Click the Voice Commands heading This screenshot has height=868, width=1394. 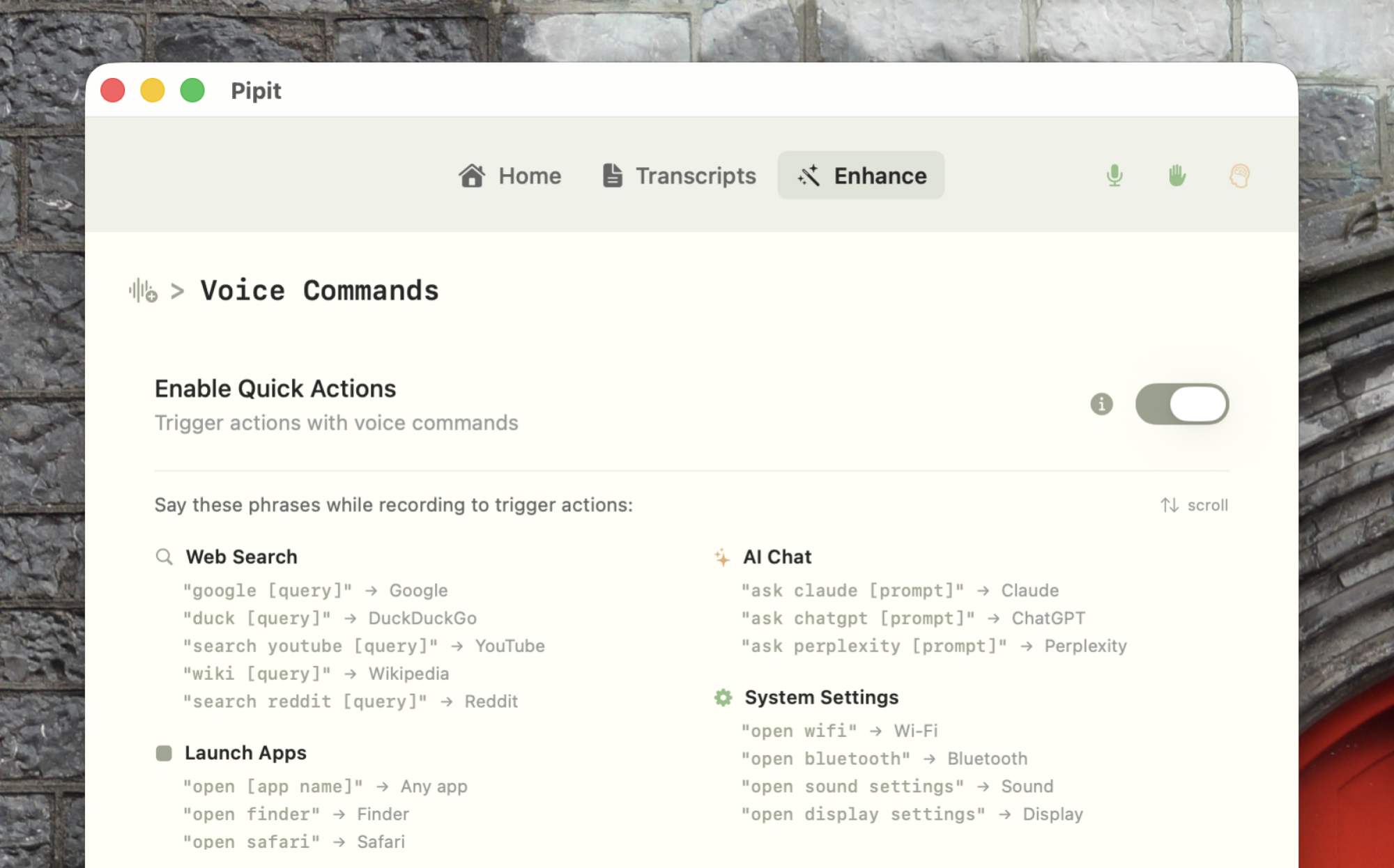pos(319,290)
